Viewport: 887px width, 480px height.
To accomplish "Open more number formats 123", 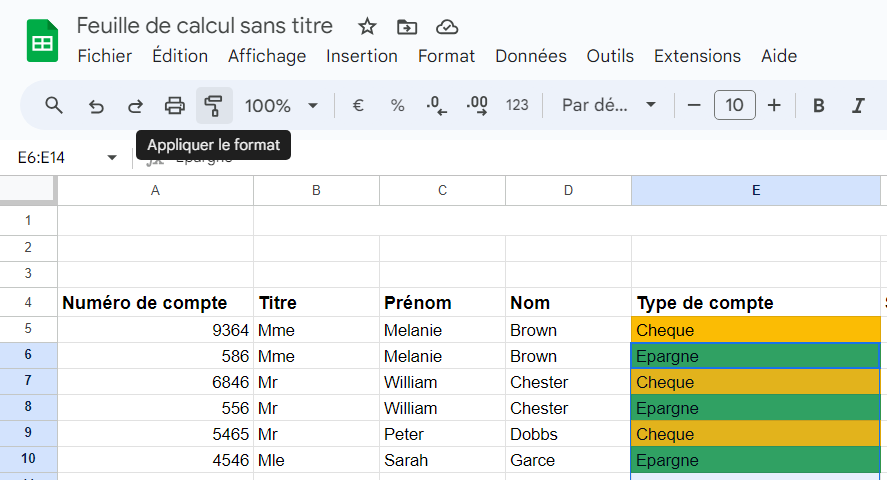I will 517,106.
